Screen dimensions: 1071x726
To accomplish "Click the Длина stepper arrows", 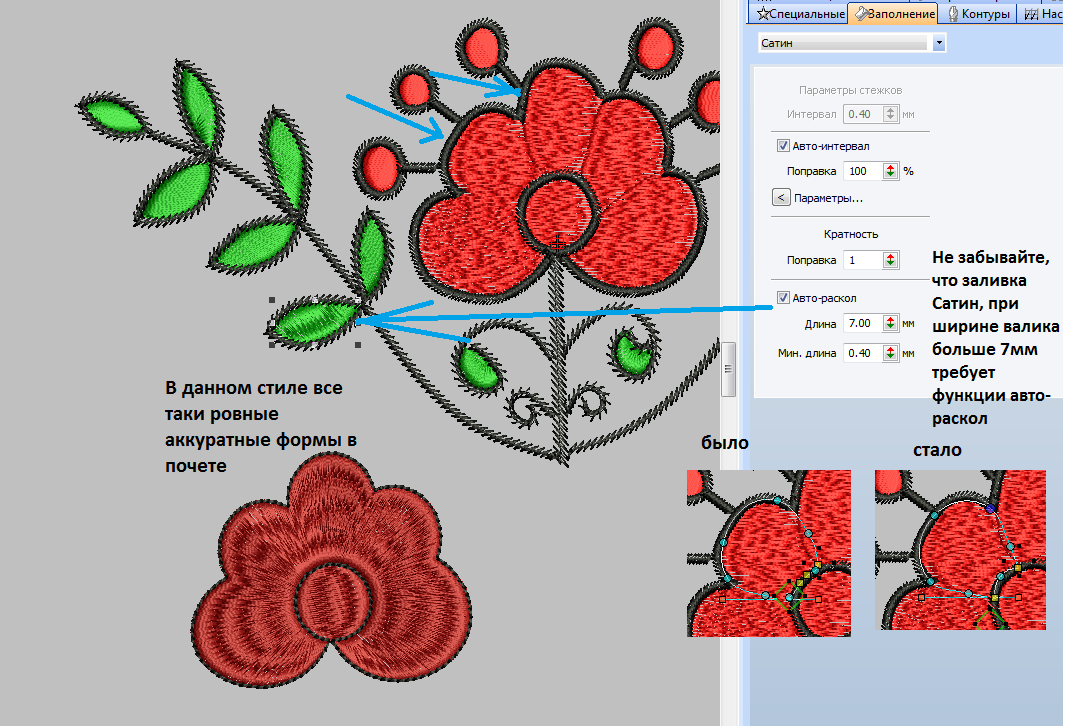I will click(x=890, y=324).
